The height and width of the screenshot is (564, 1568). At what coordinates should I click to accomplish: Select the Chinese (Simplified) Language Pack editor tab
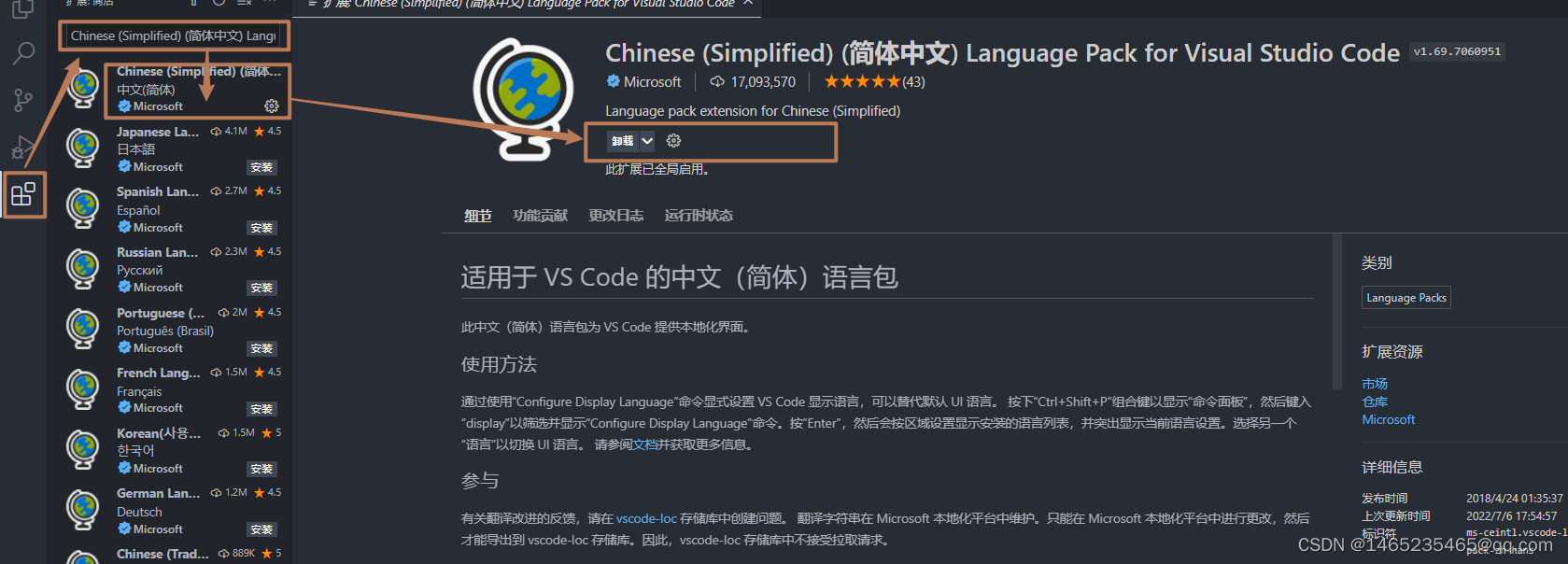[x=528, y=5]
